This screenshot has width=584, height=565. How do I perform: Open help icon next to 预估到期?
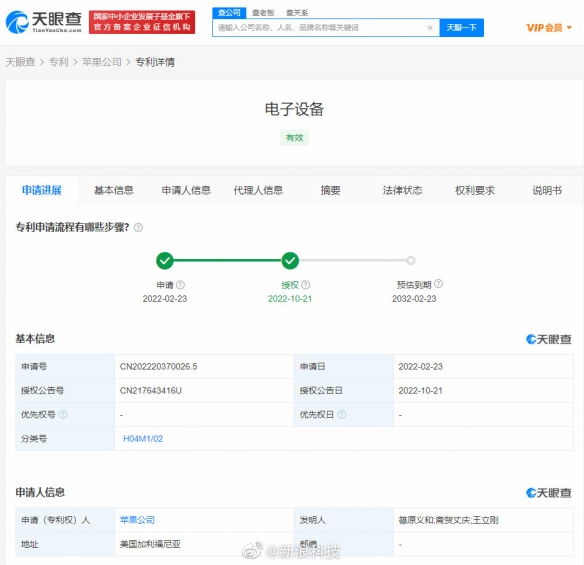point(438,284)
